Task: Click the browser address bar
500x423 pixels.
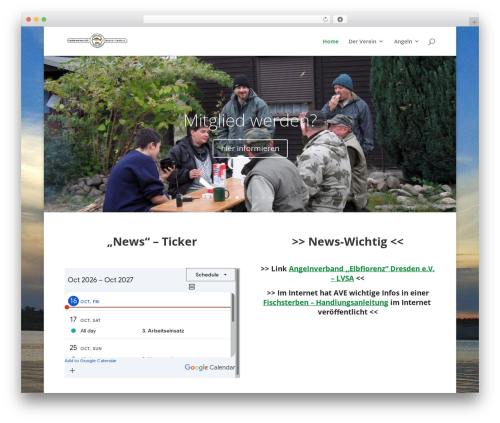Action: (237, 20)
